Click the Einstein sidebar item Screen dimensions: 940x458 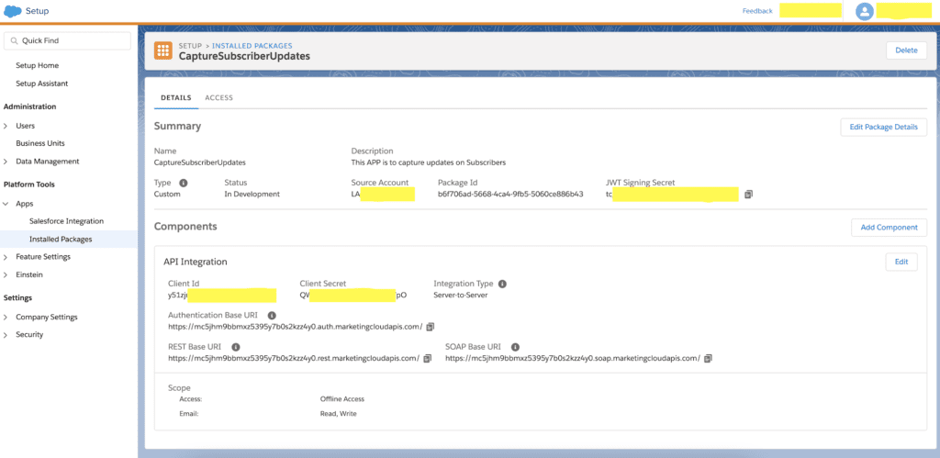tap(29, 275)
